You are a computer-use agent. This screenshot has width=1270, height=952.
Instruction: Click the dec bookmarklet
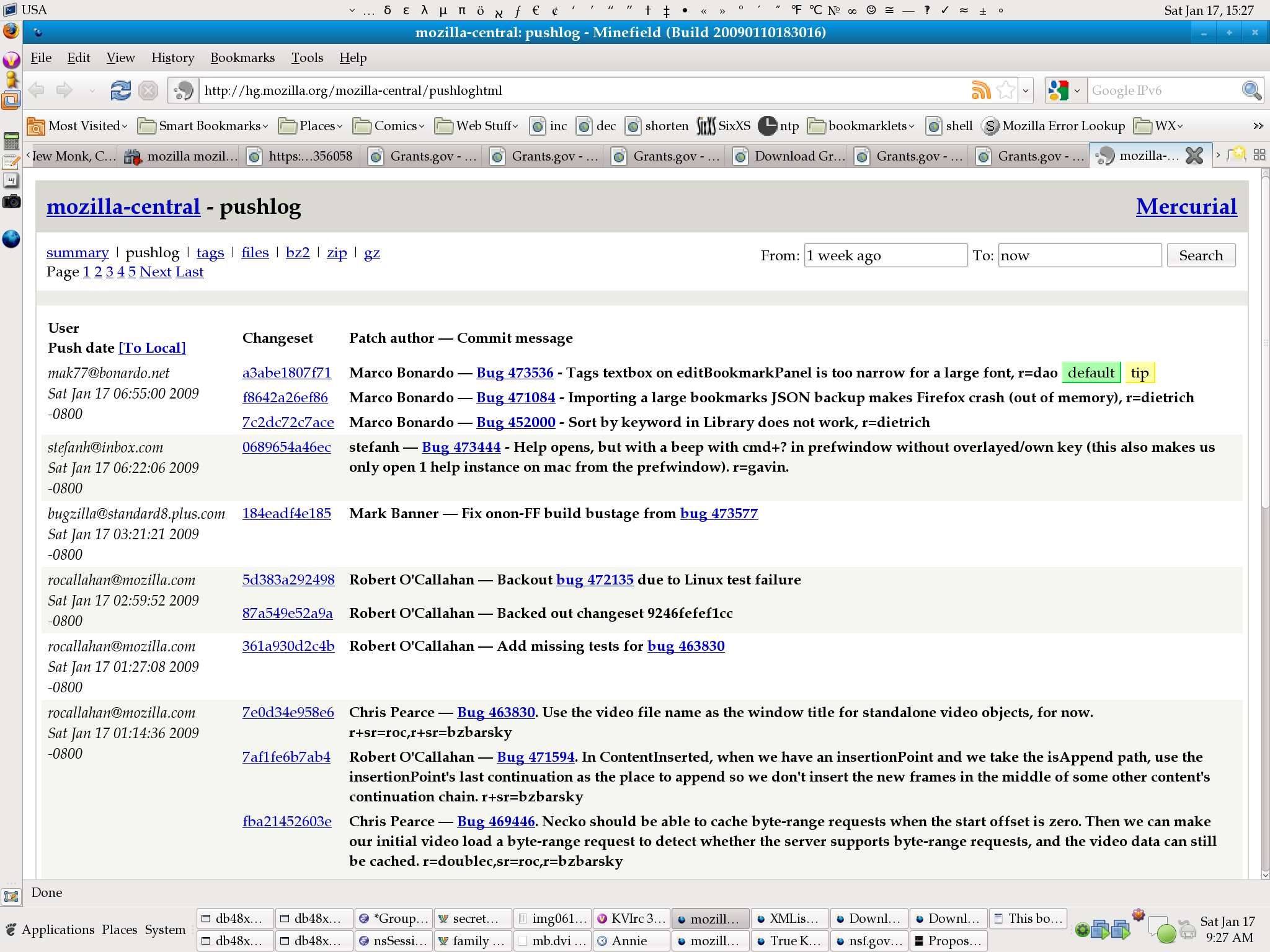click(597, 126)
